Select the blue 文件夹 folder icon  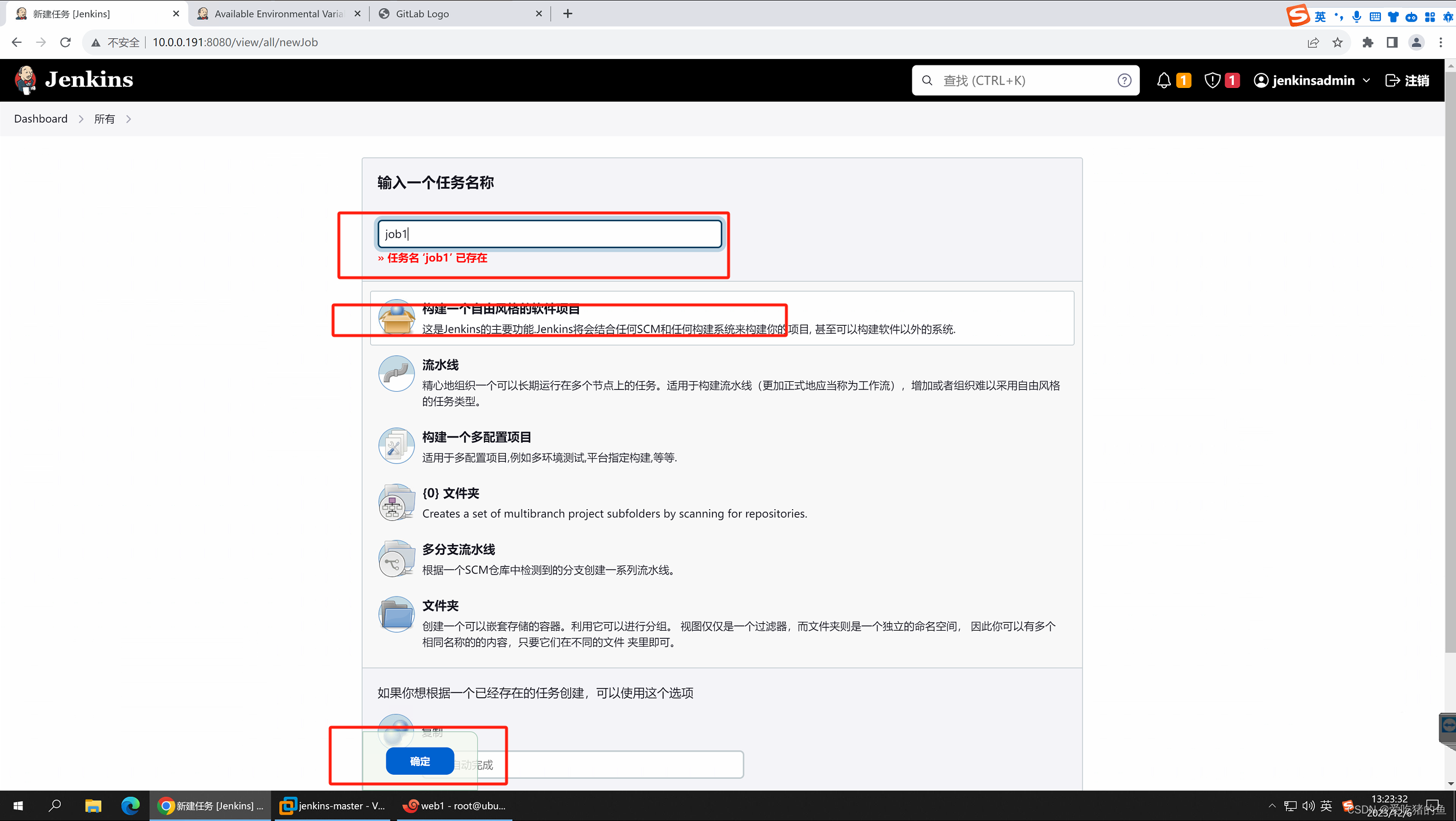tap(396, 614)
